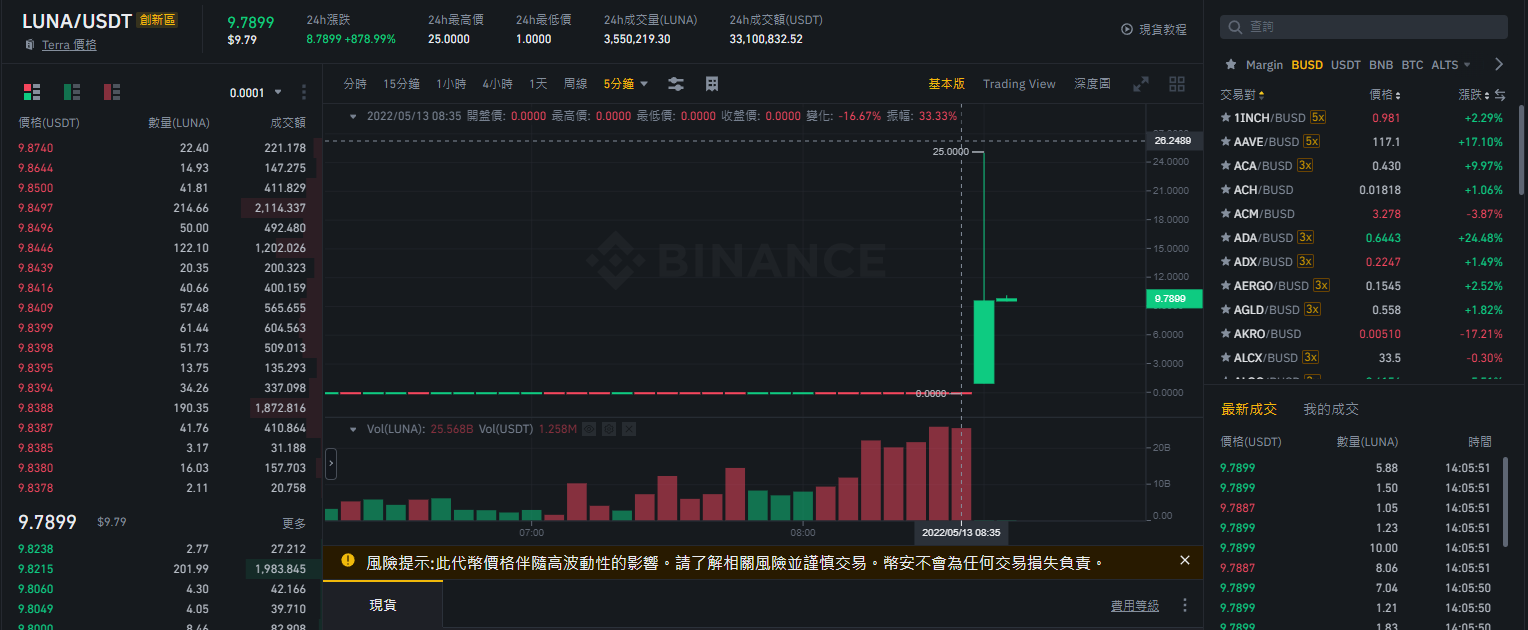Open chart settings sliders icon
Viewport: 1528px width, 630px height.
tap(676, 84)
